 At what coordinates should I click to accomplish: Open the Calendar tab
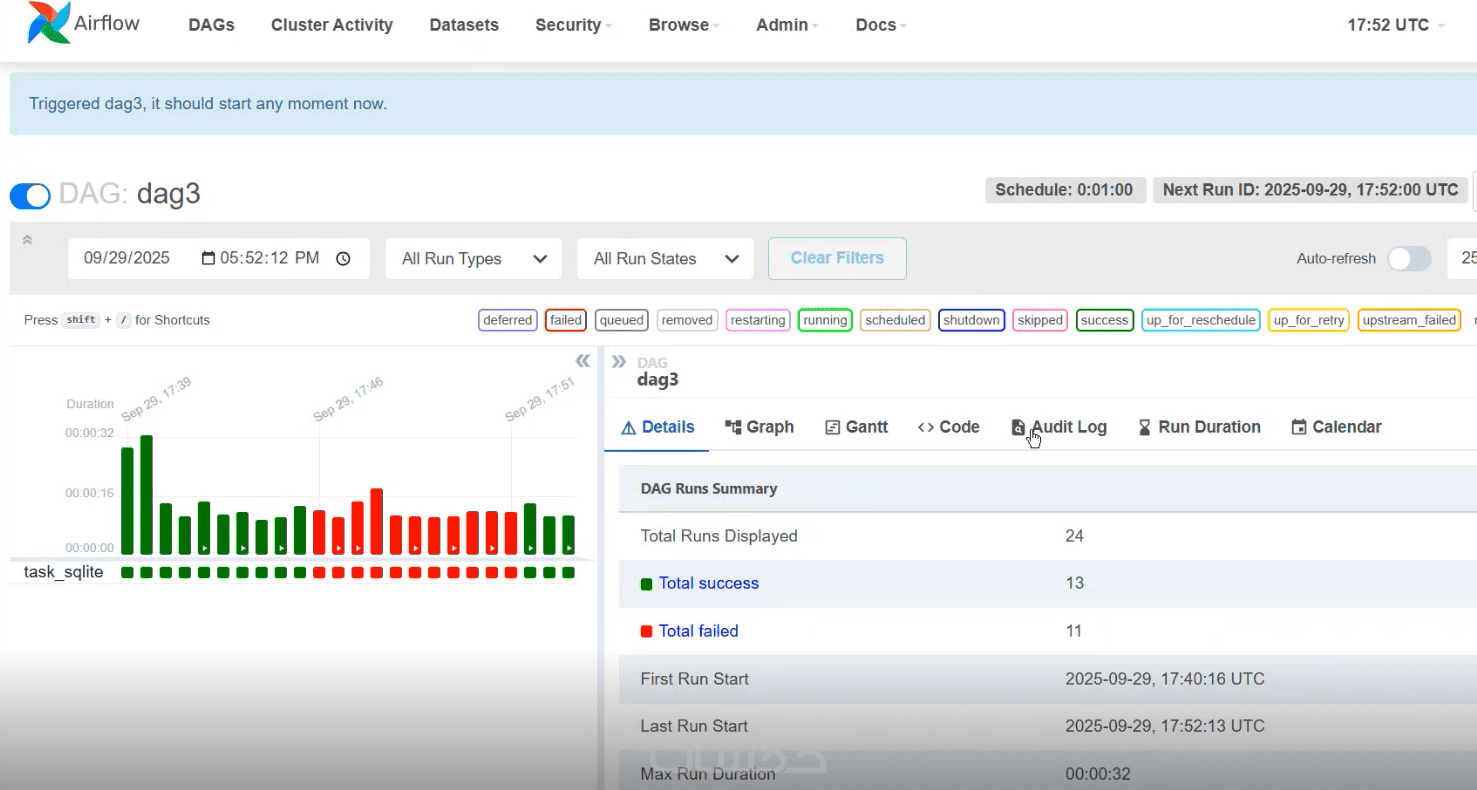[x=1336, y=427]
